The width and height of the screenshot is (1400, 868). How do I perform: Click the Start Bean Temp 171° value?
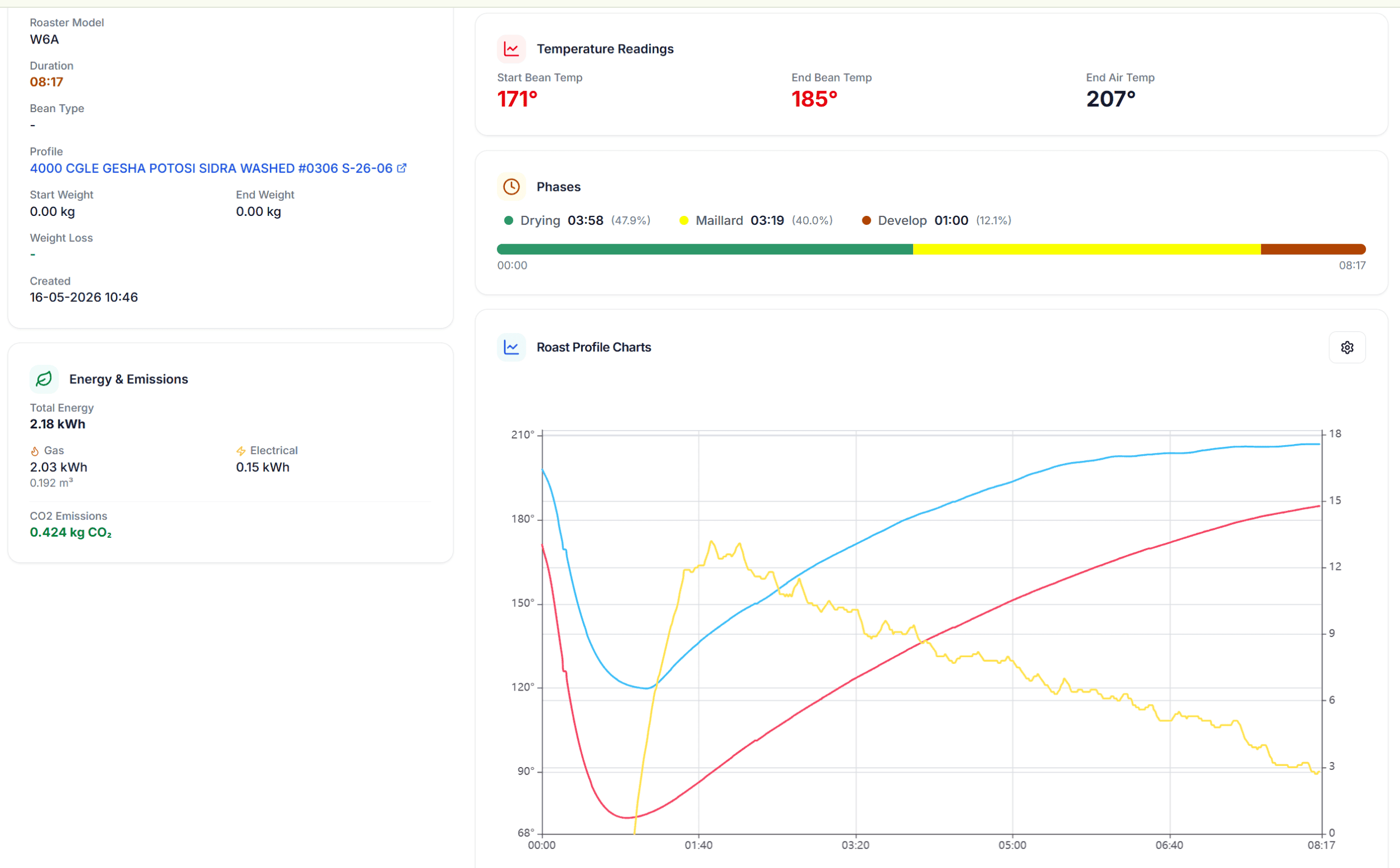coord(517,99)
